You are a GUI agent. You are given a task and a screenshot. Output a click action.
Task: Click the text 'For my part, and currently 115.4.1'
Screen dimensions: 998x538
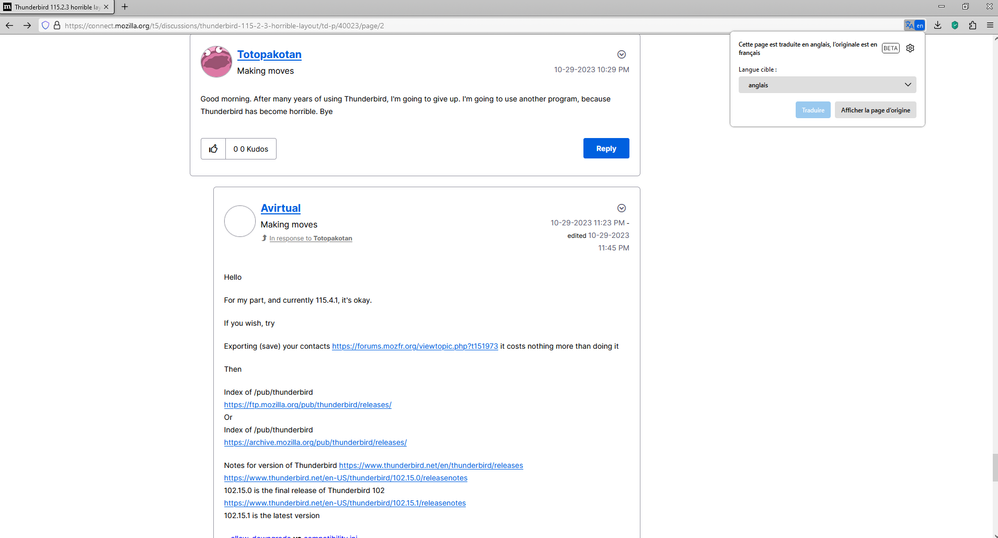(x=281, y=301)
